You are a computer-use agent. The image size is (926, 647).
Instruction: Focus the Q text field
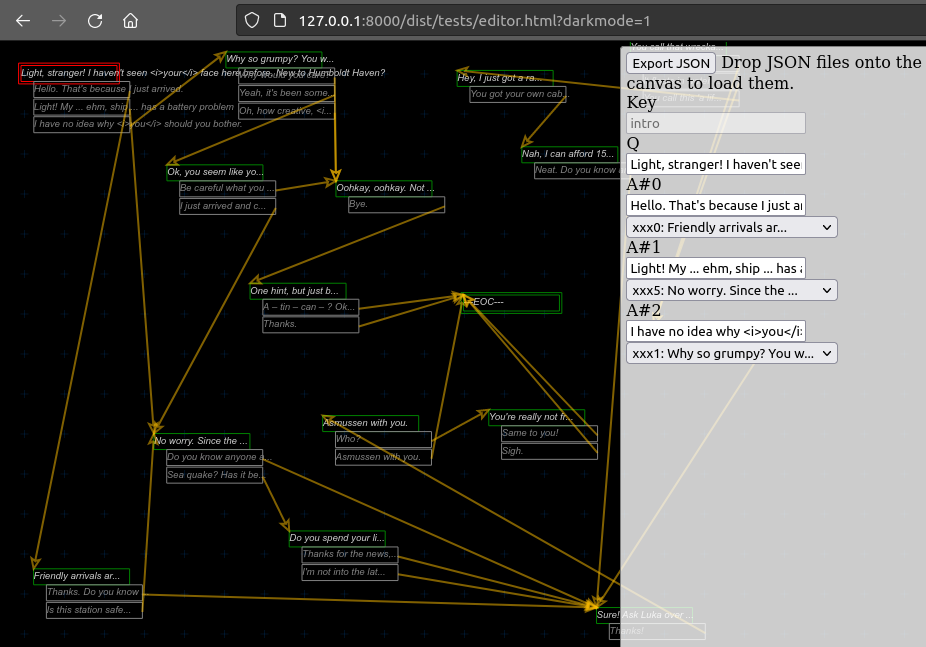click(715, 164)
